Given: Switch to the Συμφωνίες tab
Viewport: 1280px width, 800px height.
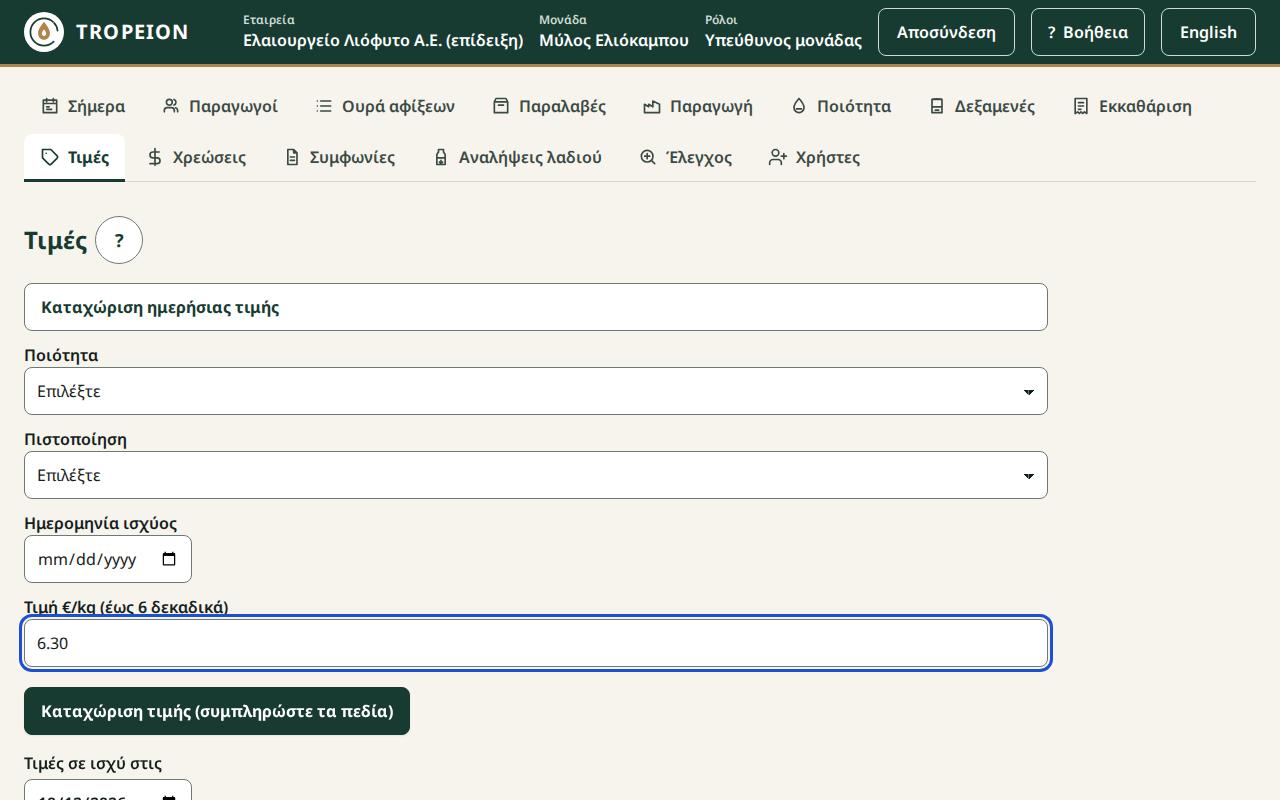Looking at the screenshot, I should click(x=339, y=157).
